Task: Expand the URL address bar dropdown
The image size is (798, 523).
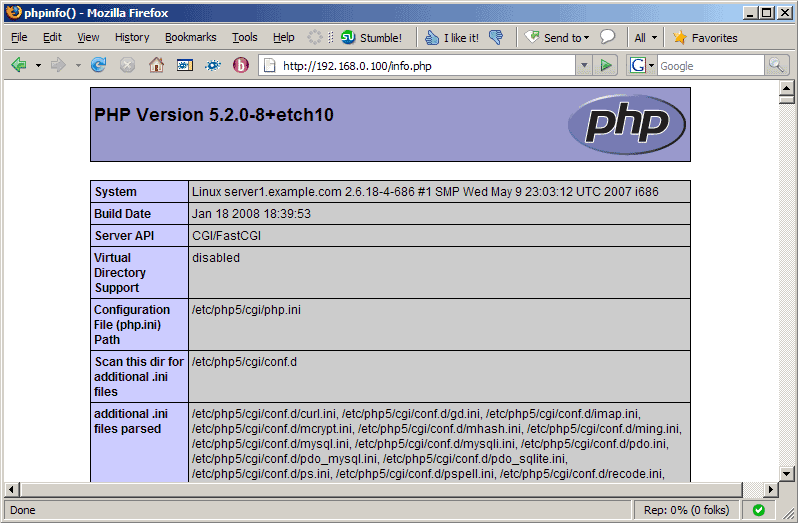Action: coord(584,65)
